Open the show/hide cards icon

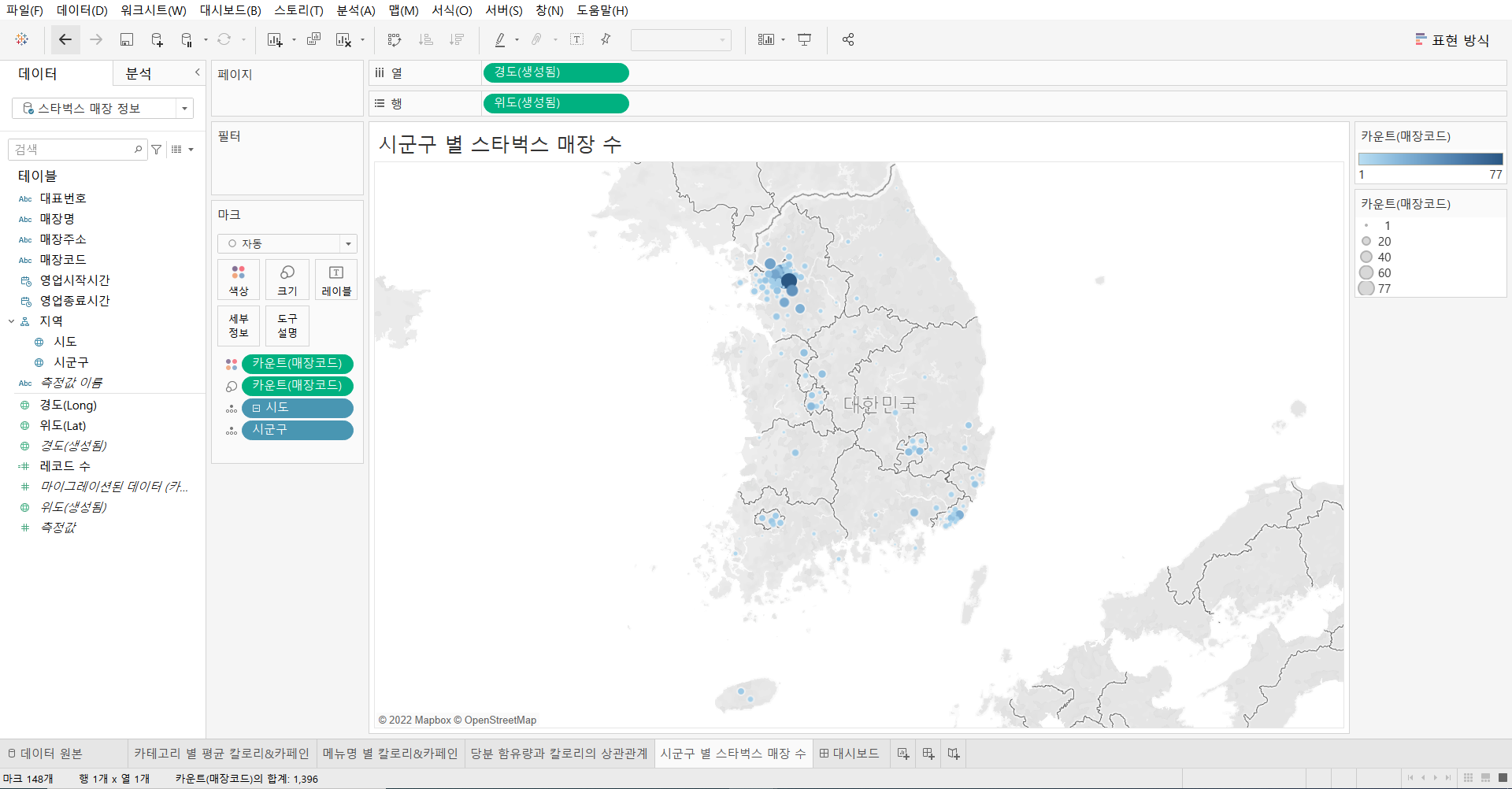click(x=766, y=39)
